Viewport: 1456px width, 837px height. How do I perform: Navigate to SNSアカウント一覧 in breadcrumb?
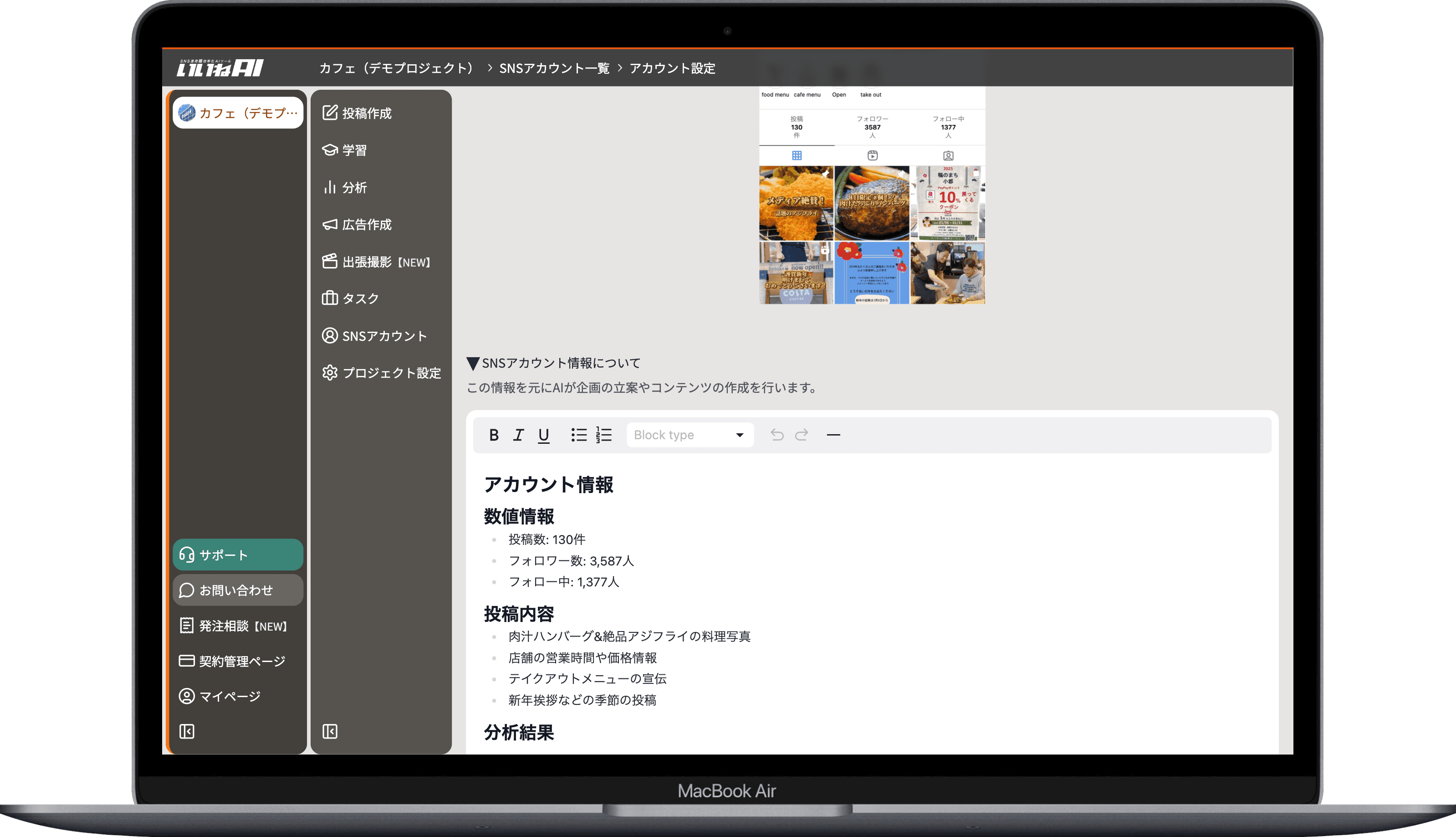tap(555, 68)
